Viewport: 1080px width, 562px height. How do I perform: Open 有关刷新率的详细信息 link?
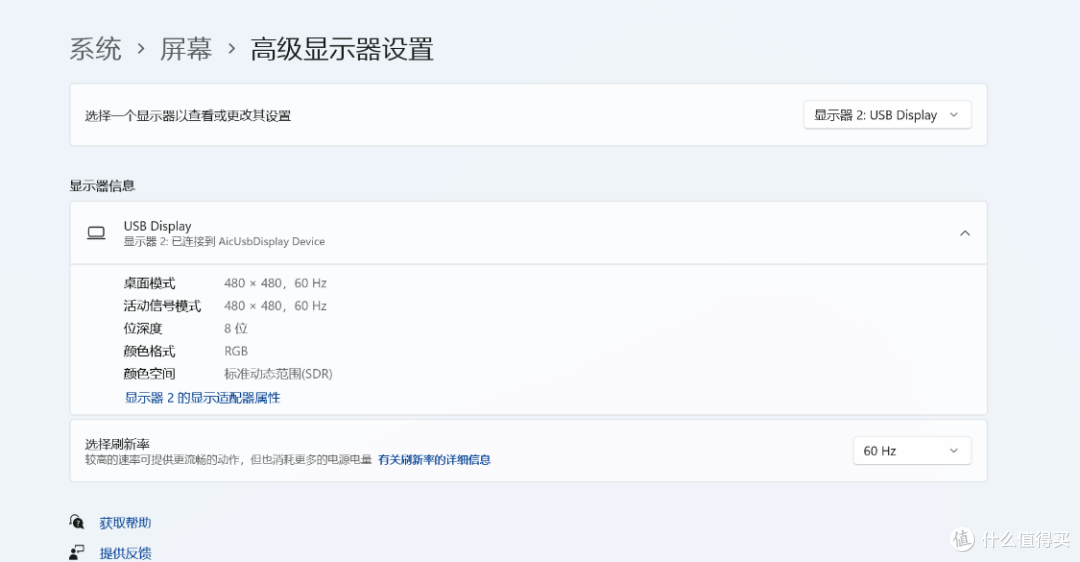[x=434, y=459]
